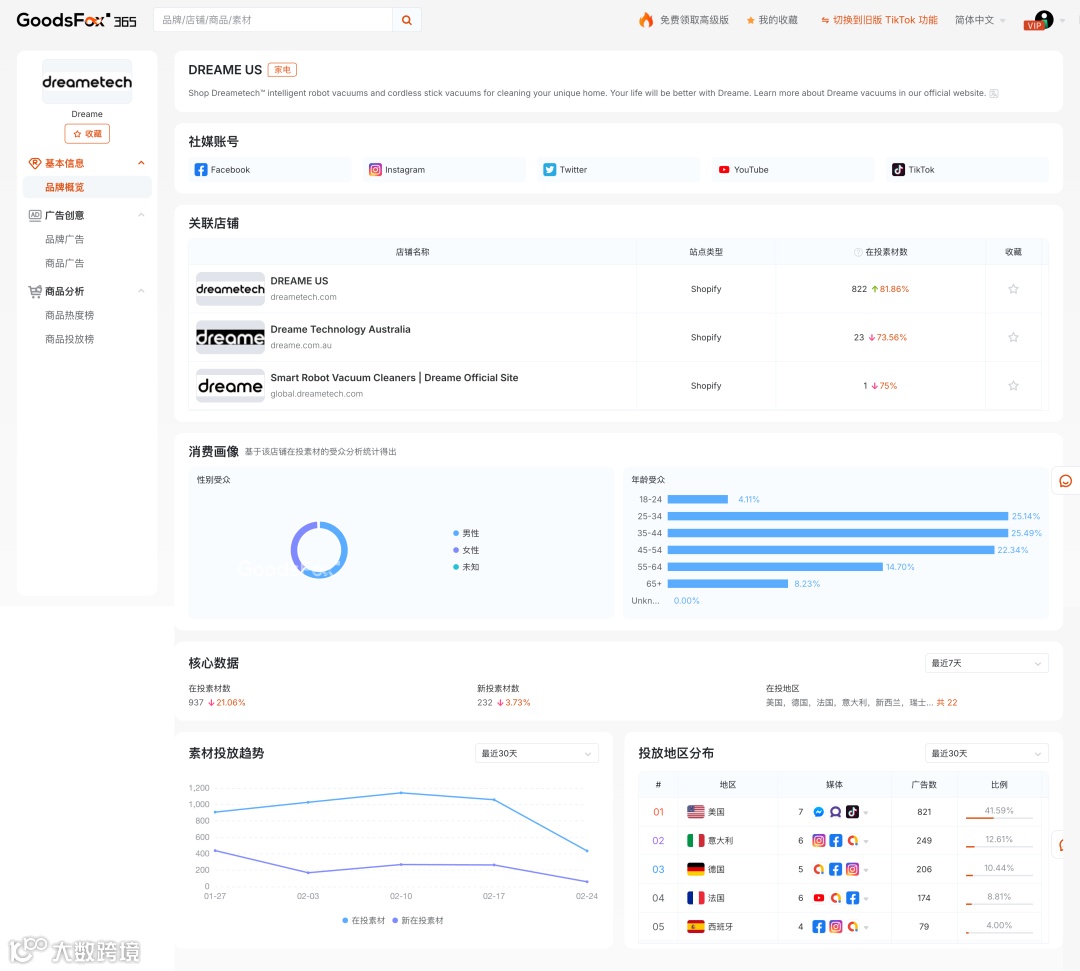Viewport: 1080px width, 971px height.
Task: Click the 收藏 favorite button under Dreame logo
Action: point(87,134)
